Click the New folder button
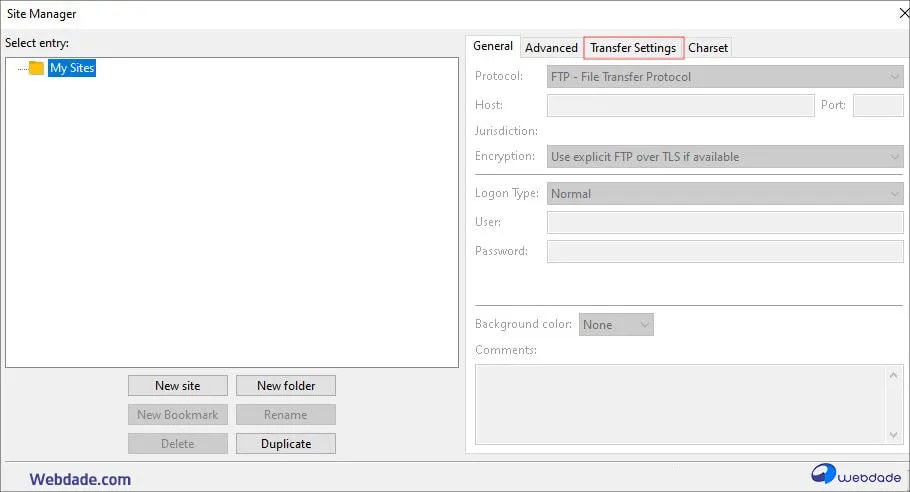The image size is (910, 492). (286, 386)
